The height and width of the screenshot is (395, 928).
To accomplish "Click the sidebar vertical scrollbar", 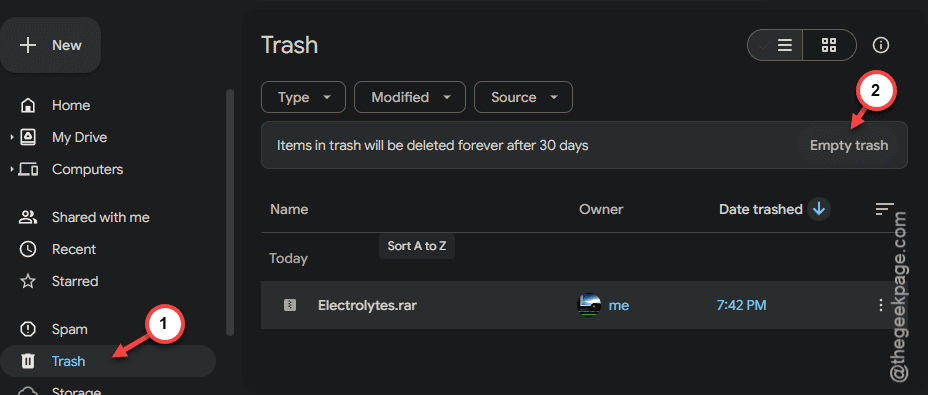I will (230, 212).
